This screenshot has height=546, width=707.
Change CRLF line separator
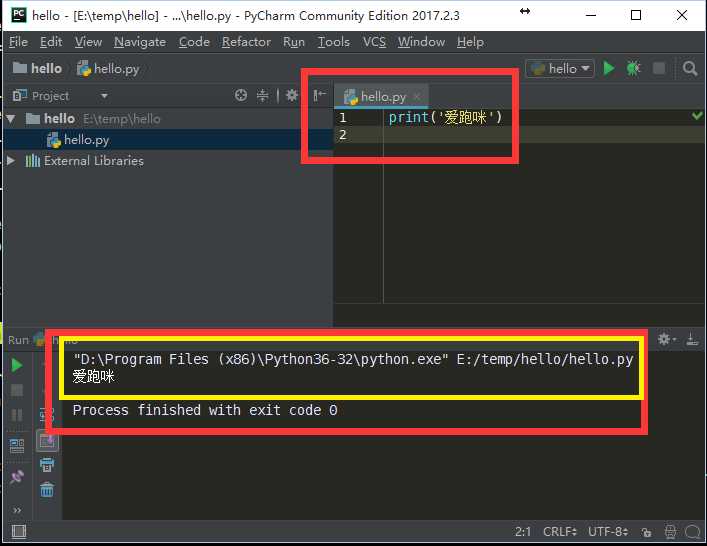point(560,532)
